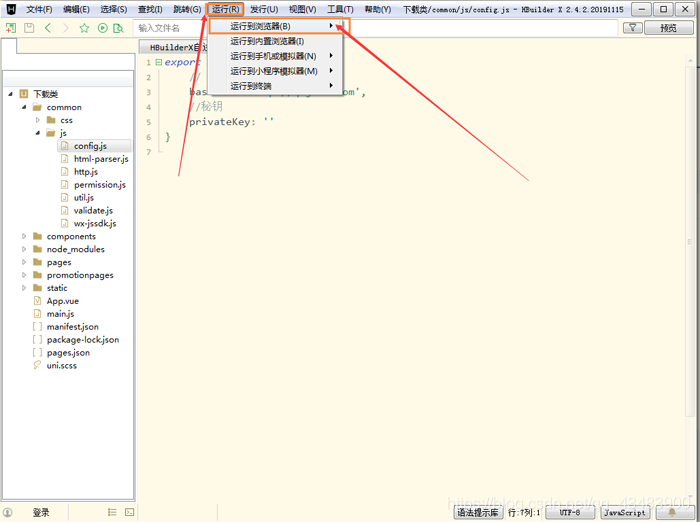Expand the static folder

click(24, 288)
